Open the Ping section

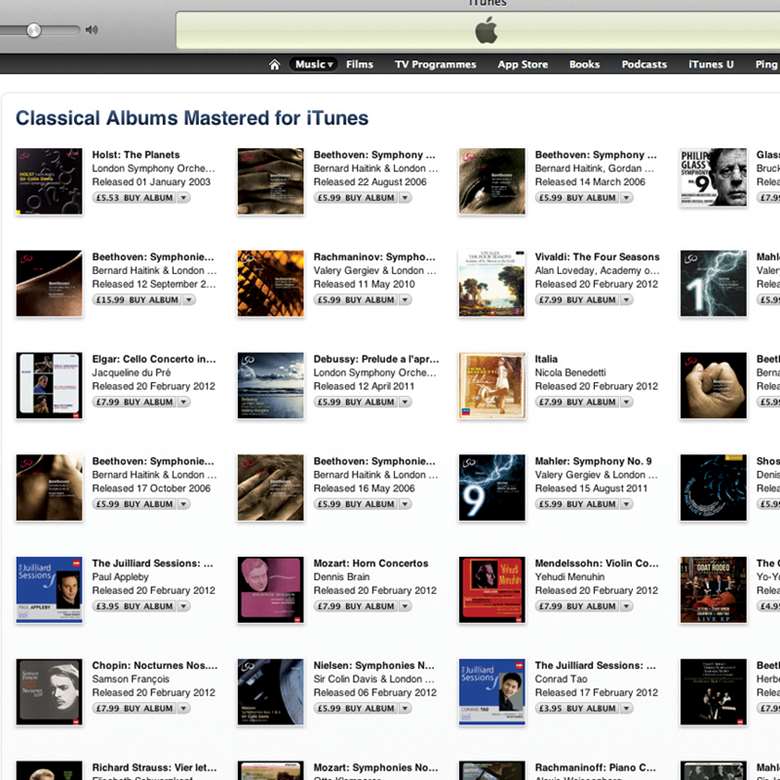pyautogui.click(x=766, y=65)
